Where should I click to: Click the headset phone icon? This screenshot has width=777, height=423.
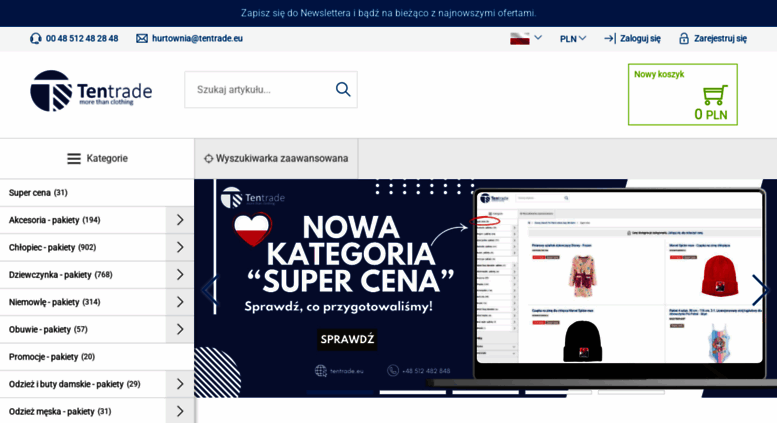35,39
